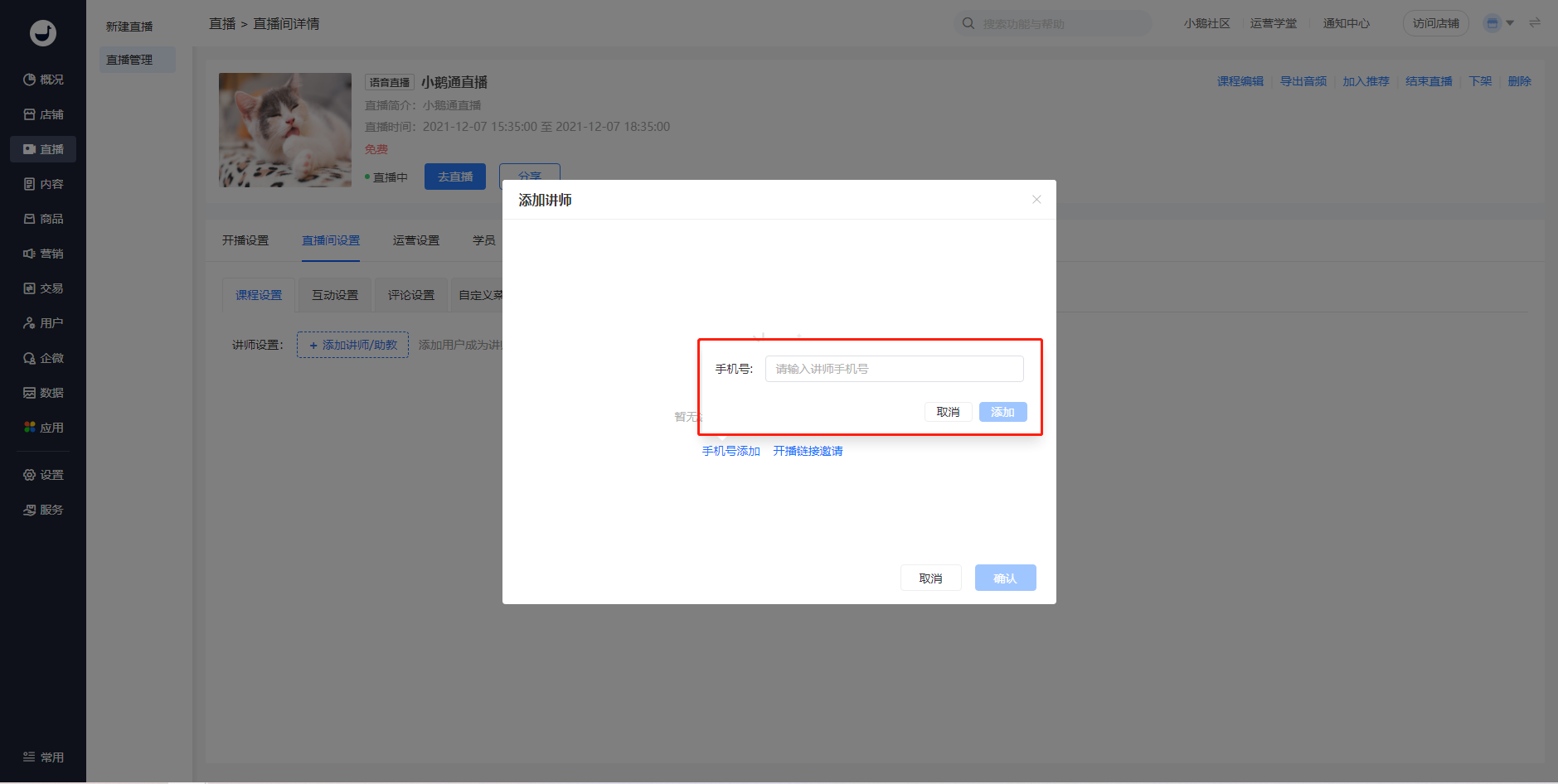
Task: Open the 商品 products sidebar item
Action: click(x=43, y=219)
